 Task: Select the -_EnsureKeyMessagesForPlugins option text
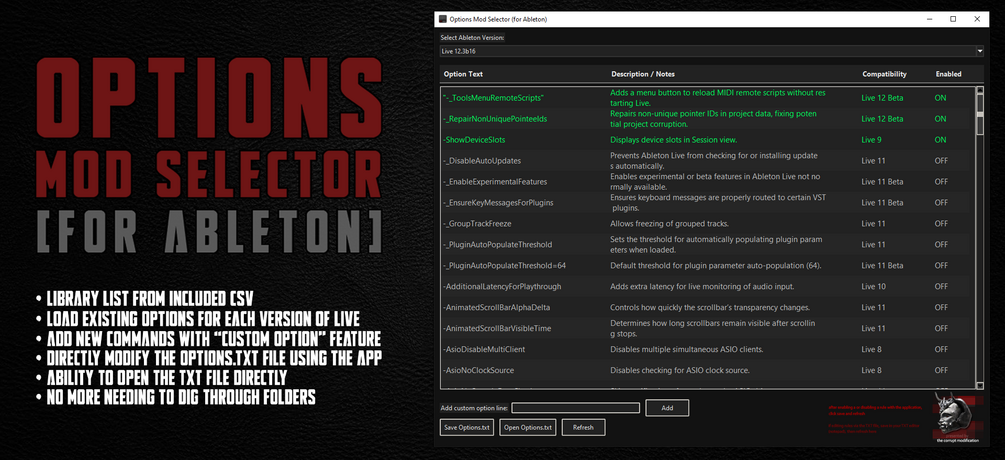point(498,202)
